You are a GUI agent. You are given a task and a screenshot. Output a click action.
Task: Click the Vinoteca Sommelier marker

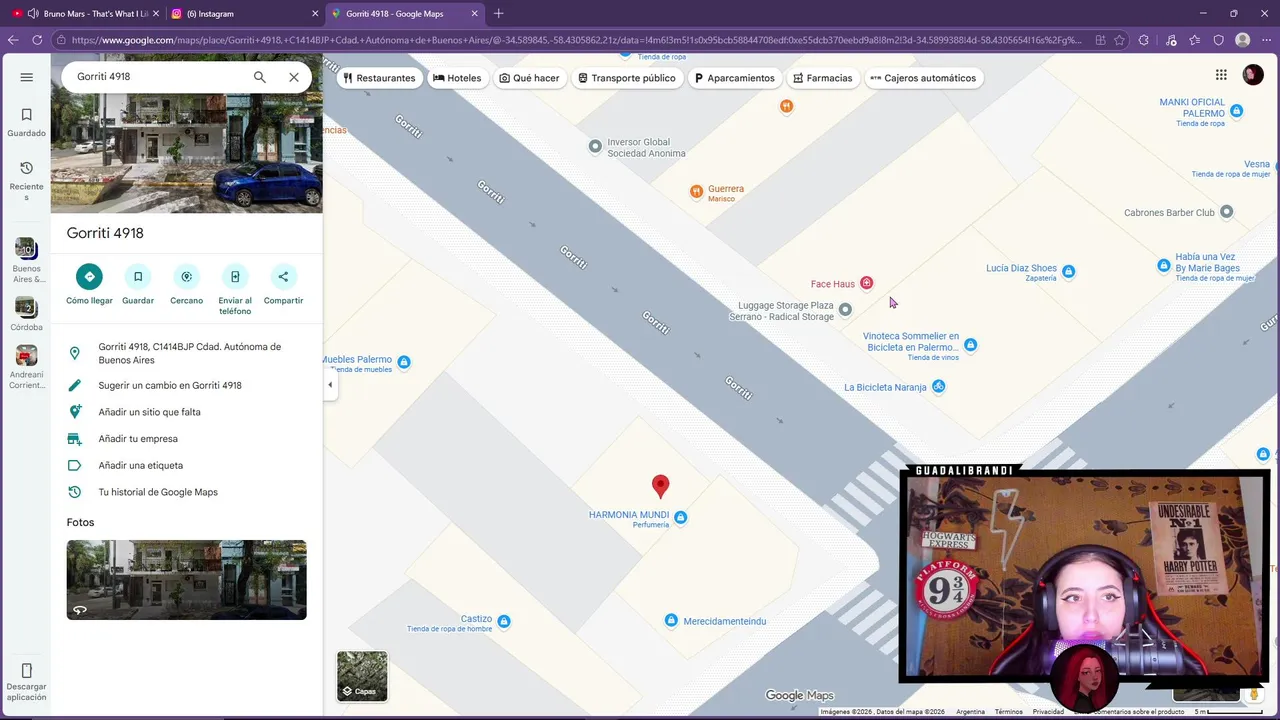970,345
